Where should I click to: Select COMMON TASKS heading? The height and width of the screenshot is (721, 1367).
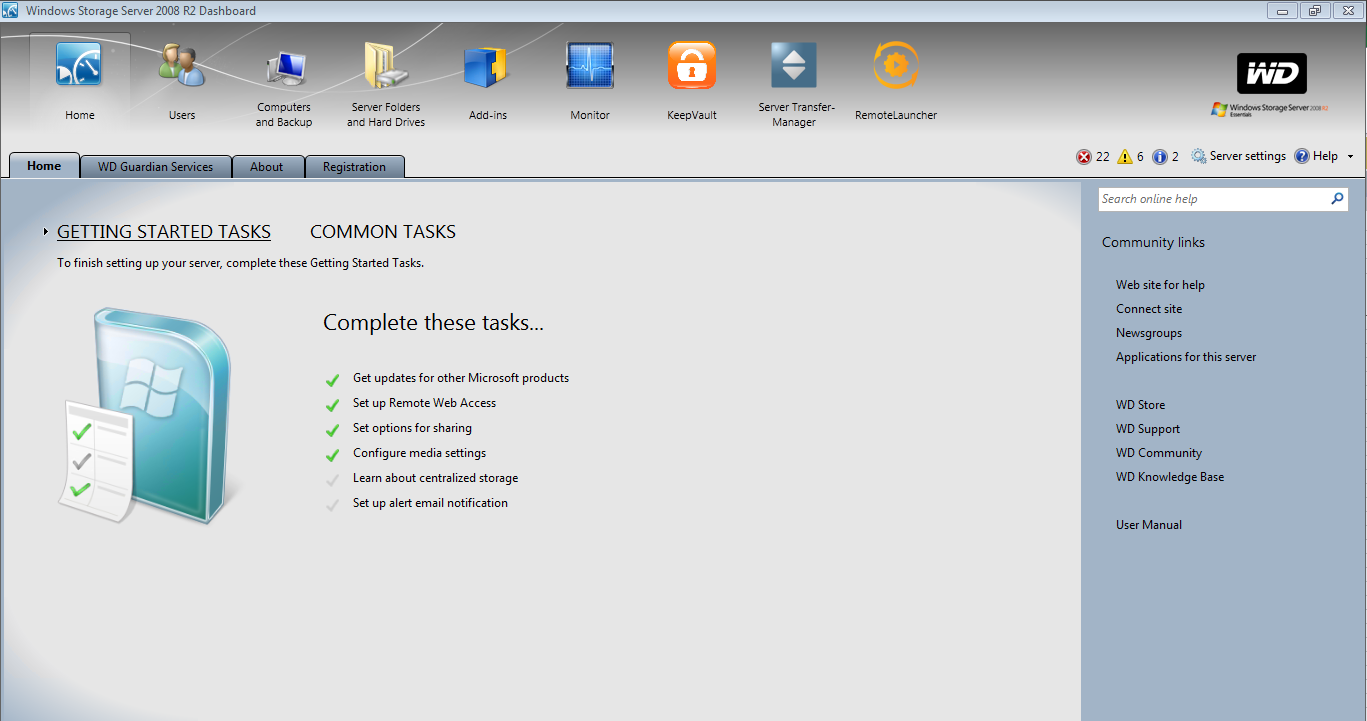(x=383, y=232)
